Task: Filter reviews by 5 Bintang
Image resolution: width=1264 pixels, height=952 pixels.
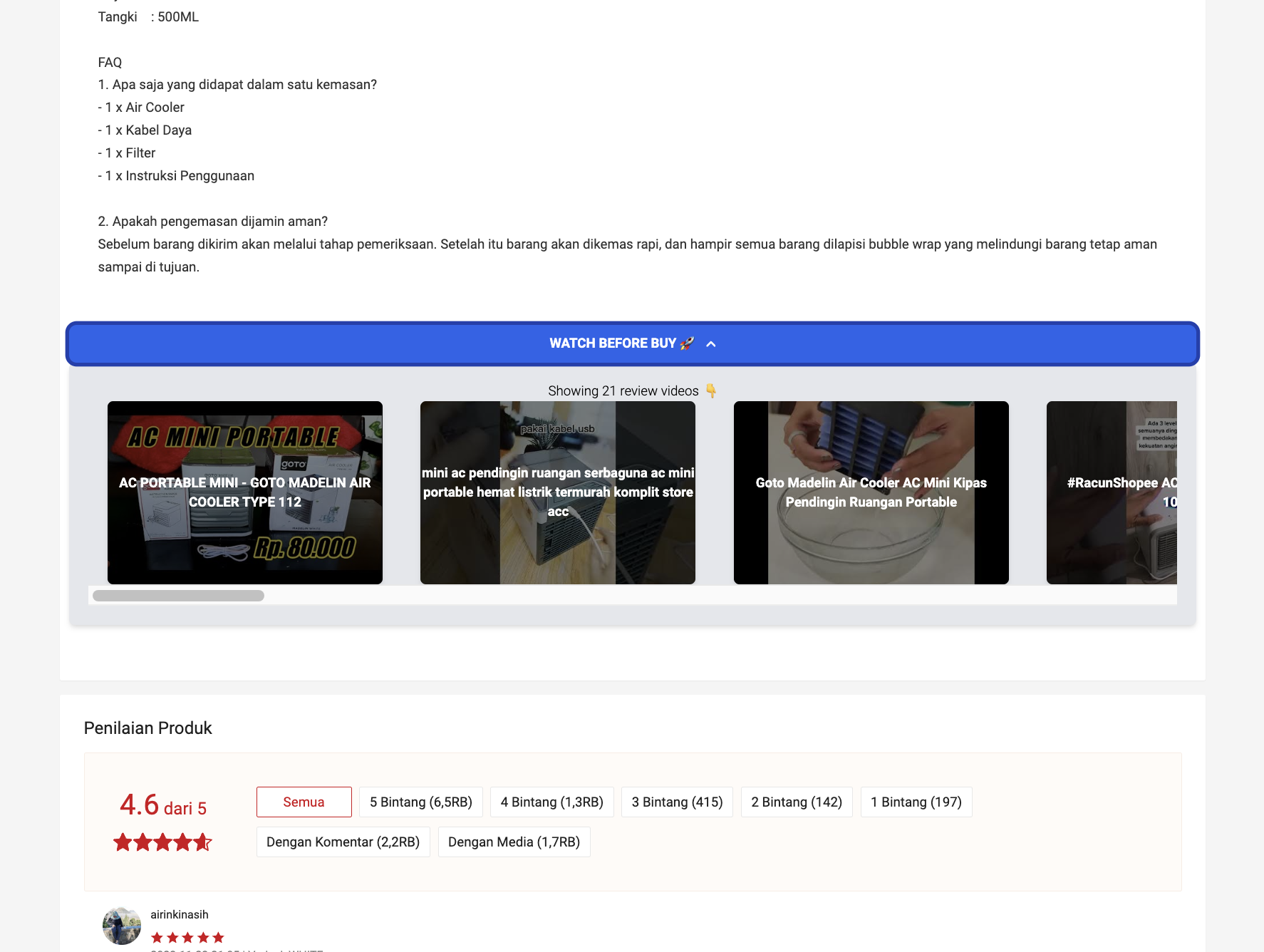Action: point(421,802)
